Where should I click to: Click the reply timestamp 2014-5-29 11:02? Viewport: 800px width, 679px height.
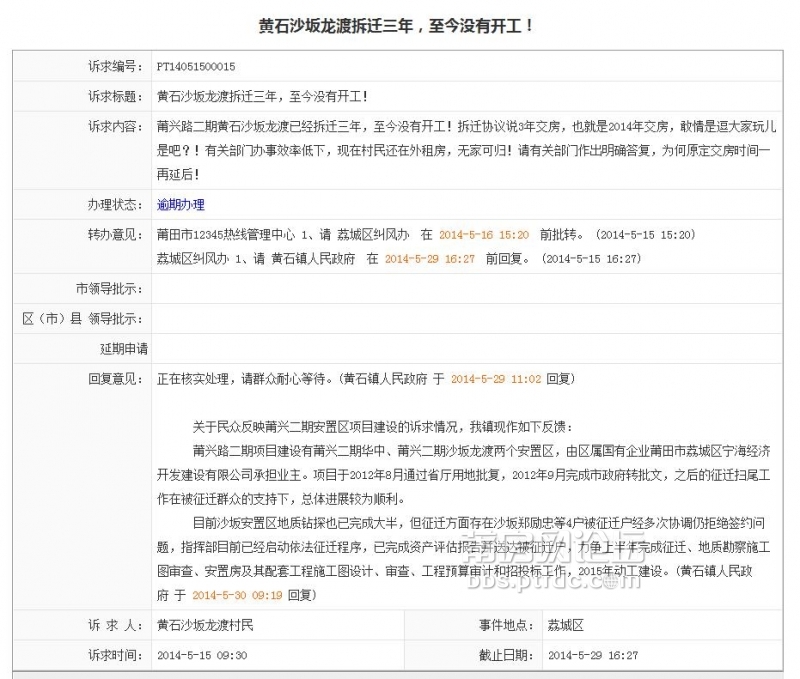click(495, 379)
